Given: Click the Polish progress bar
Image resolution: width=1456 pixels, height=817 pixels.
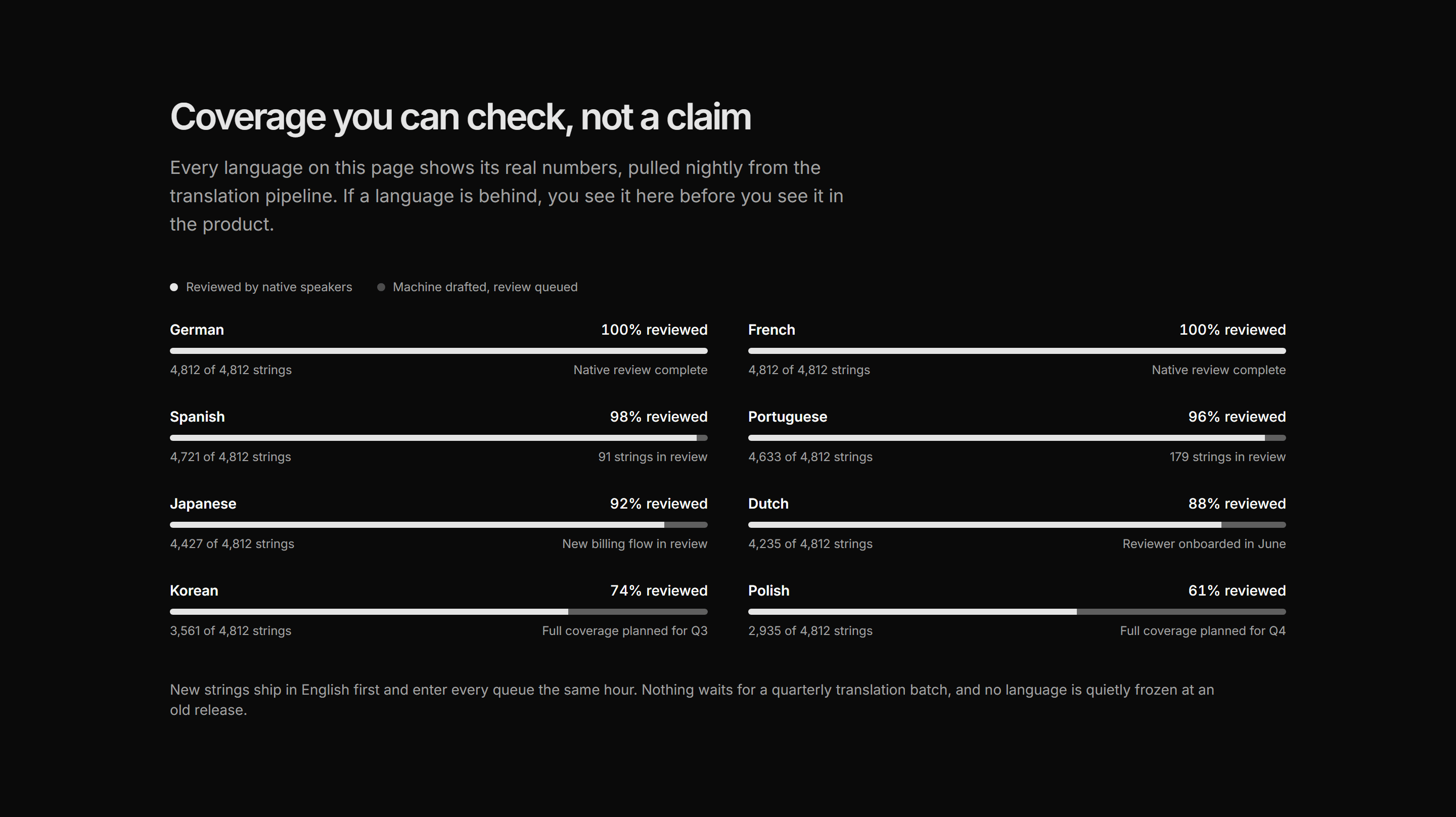Looking at the screenshot, I should point(1017,612).
